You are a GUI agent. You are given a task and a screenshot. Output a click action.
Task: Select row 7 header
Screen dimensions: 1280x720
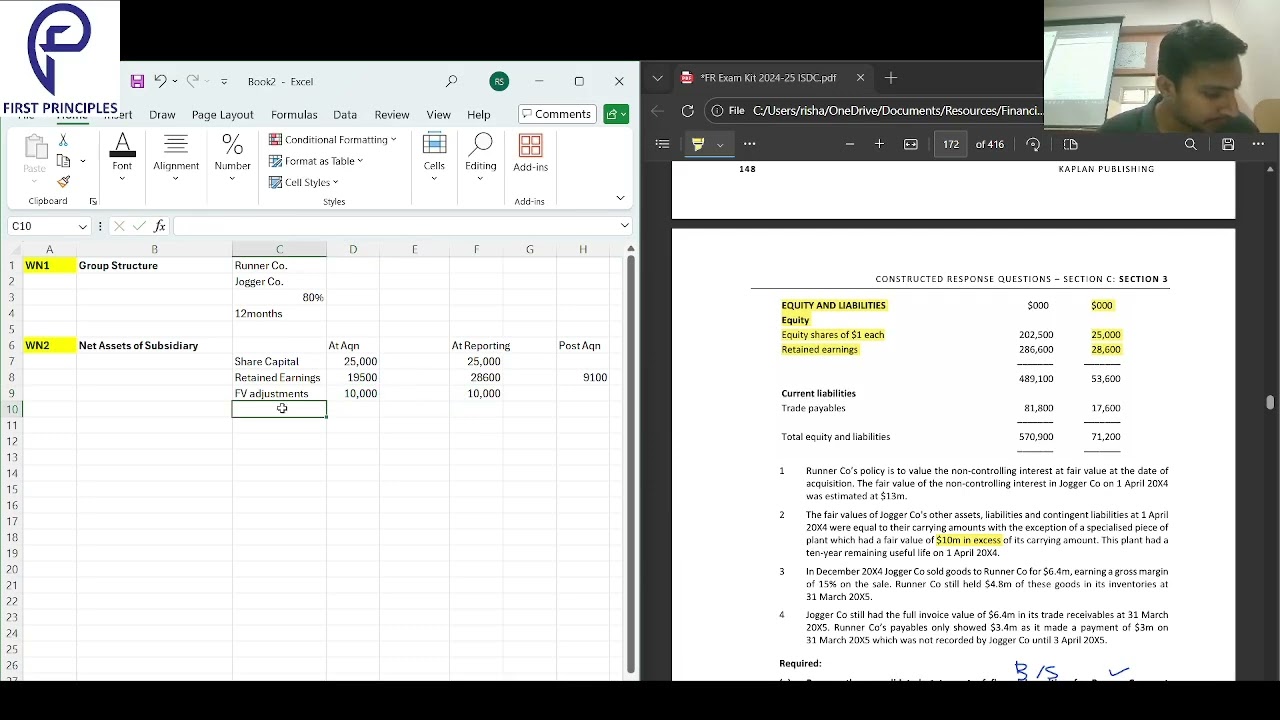click(12, 361)
